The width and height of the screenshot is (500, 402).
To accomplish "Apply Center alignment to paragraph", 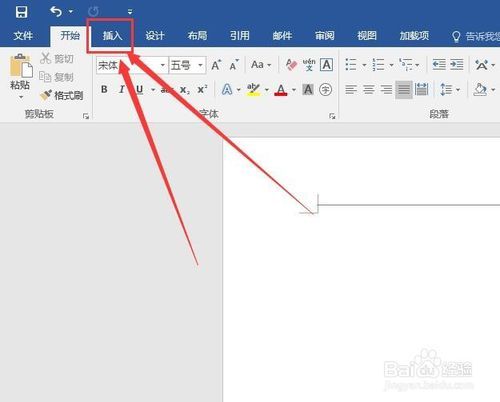I will click(368, 89).
